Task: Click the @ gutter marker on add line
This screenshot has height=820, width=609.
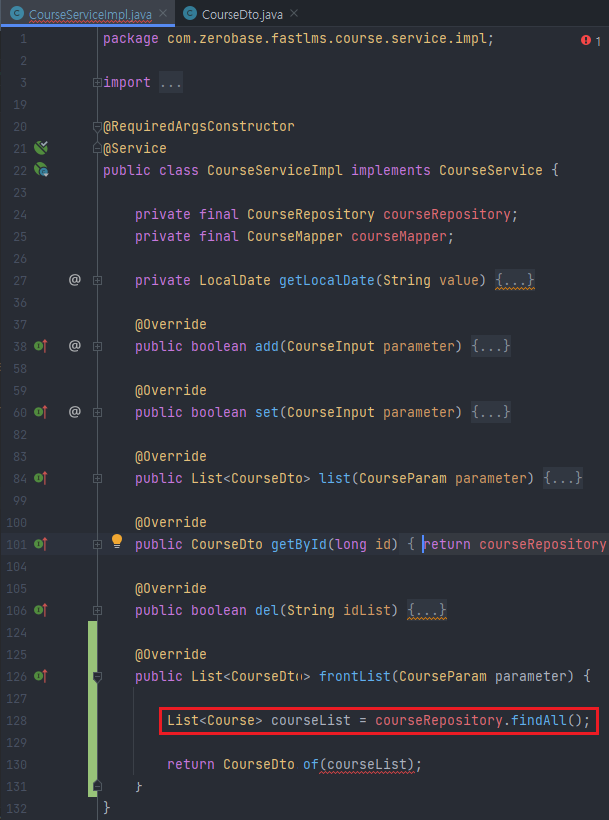Action: pos(75,346)
